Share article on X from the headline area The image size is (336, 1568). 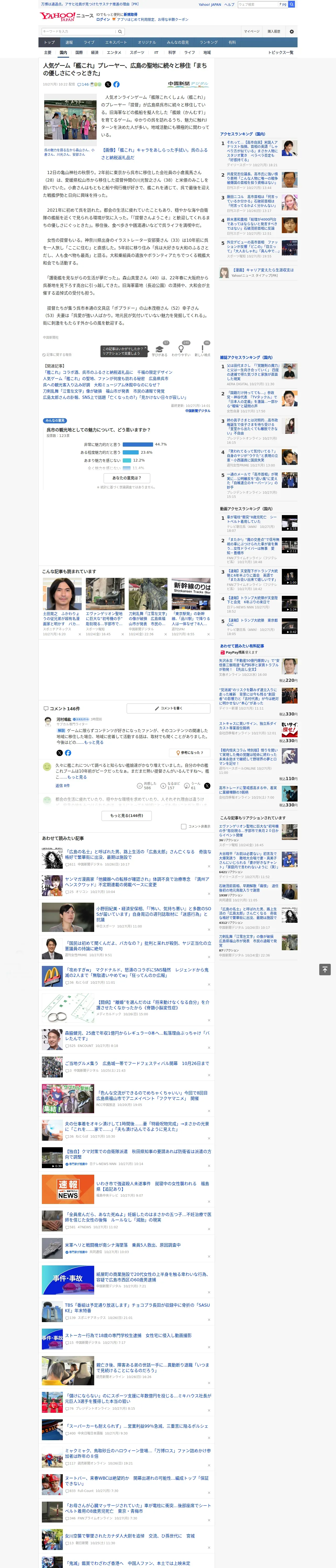(x=108, y=85)
